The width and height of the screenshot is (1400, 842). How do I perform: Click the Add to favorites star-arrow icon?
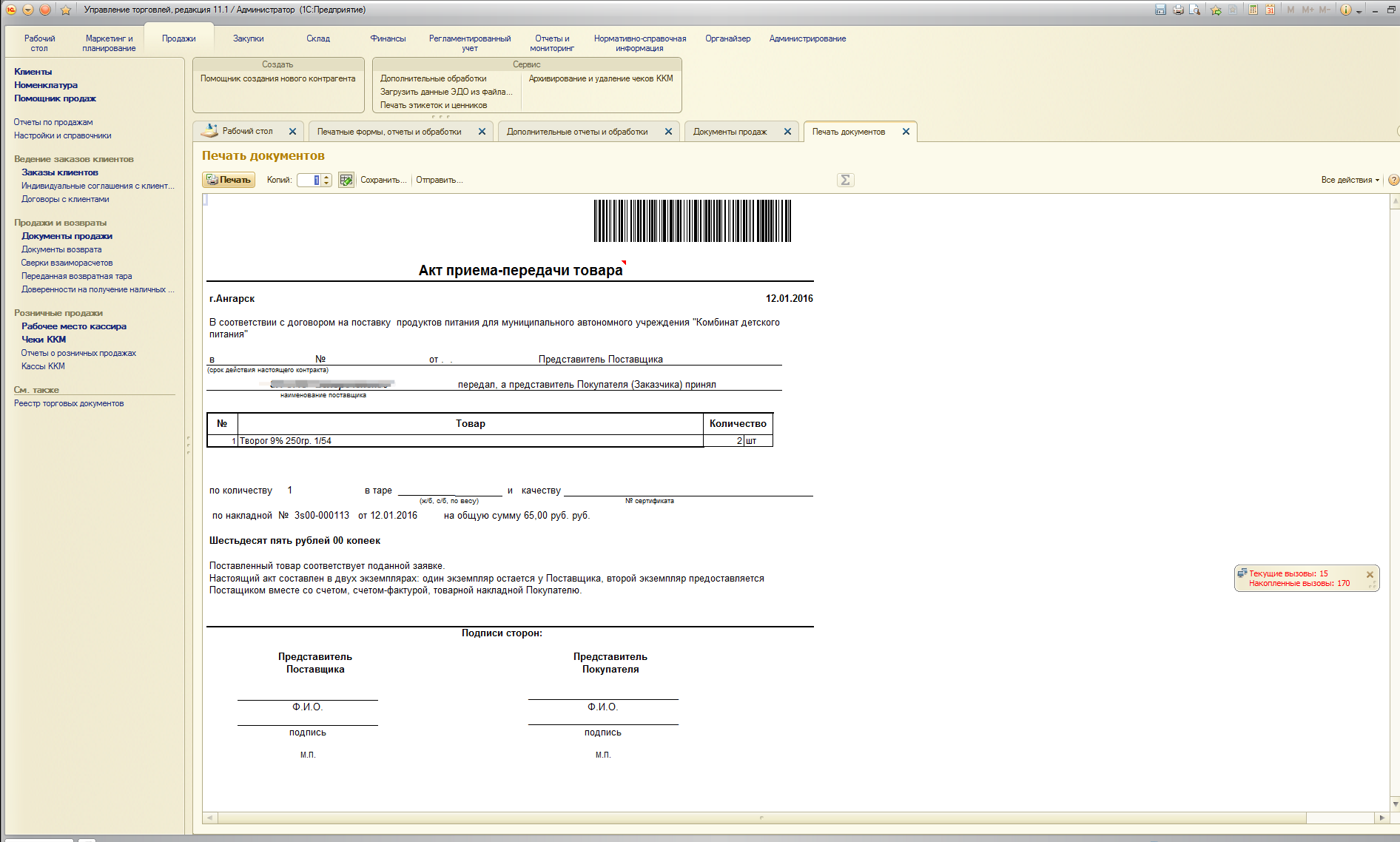(x=1216, y=10)
